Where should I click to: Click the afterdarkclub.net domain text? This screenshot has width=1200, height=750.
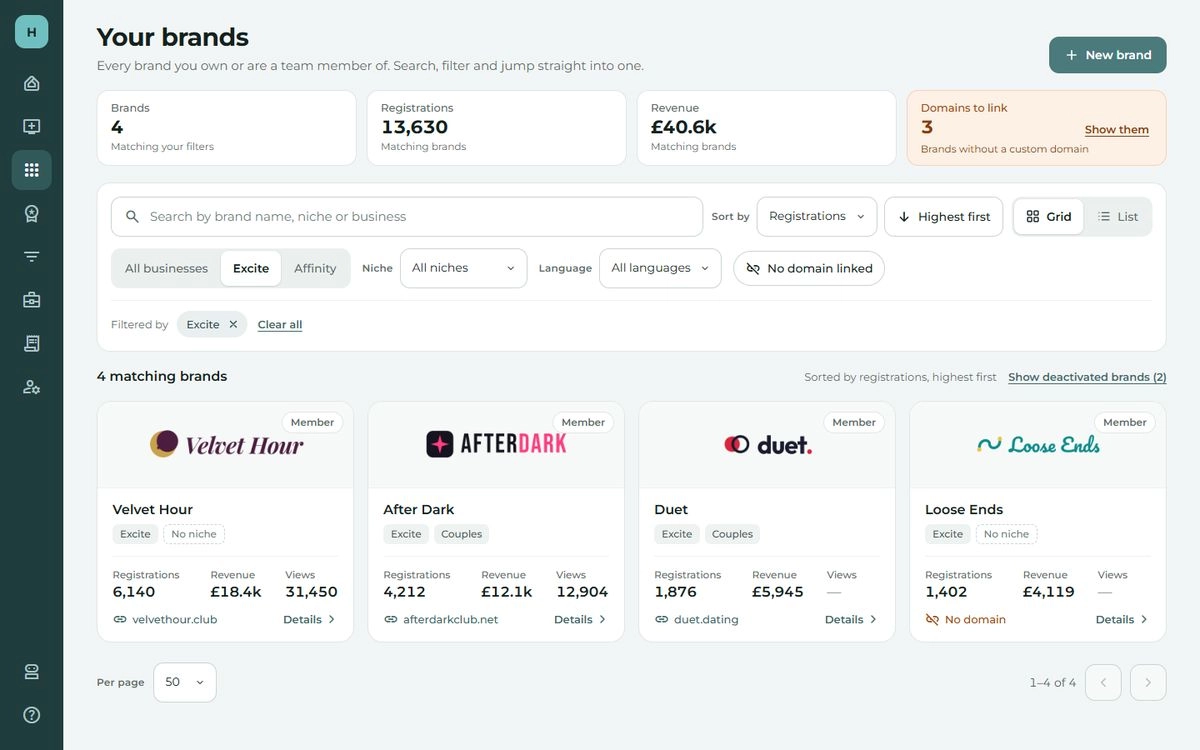(451, 620)
